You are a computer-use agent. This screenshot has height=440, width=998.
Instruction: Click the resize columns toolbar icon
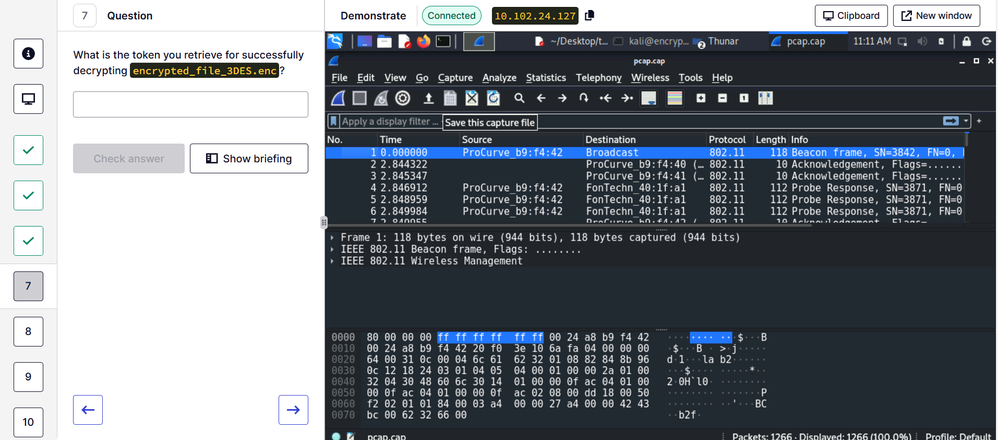pyautogui.click(x=766, y=98)
